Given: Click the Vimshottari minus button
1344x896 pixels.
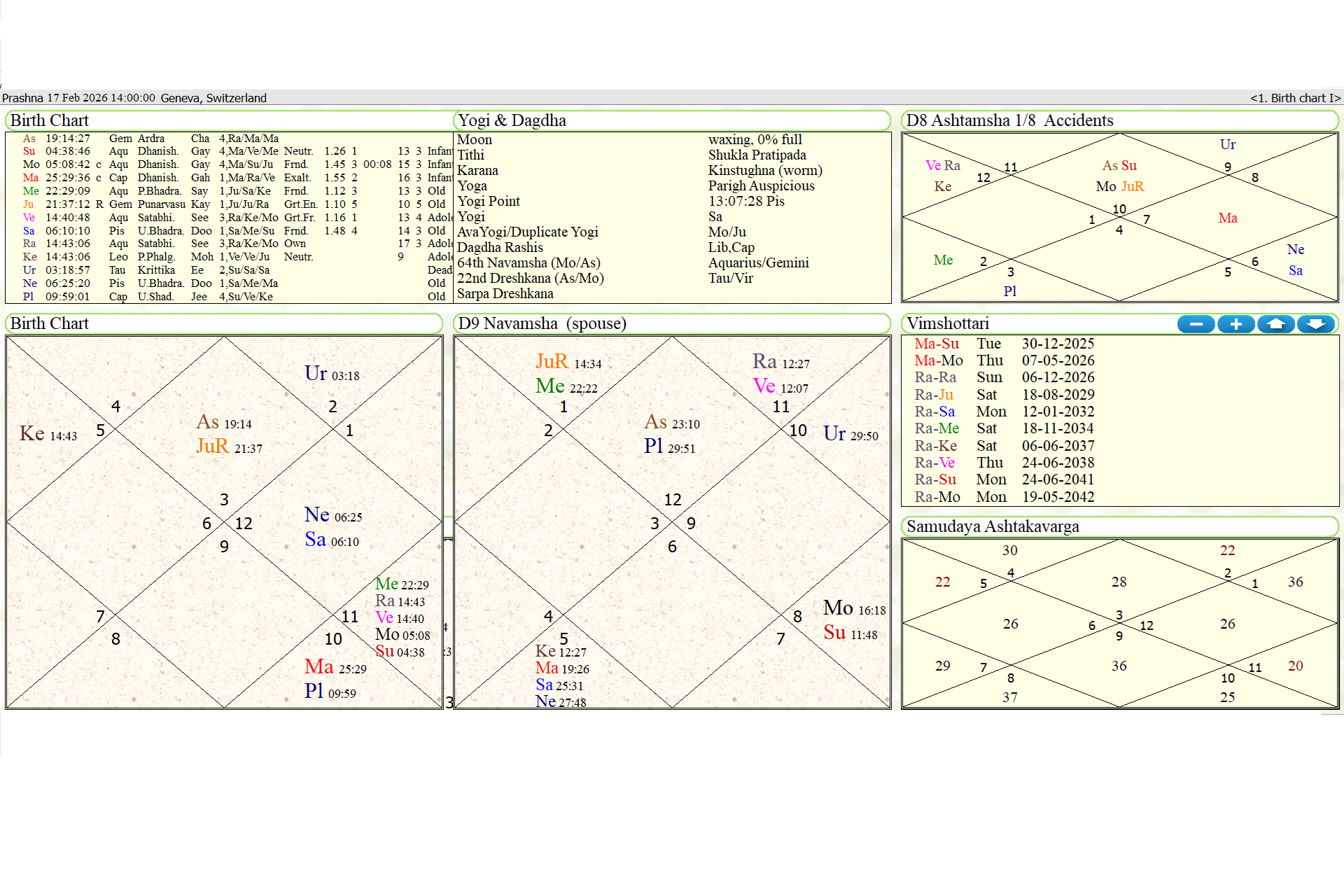Looking at the screenshot, I should 1196,324.
